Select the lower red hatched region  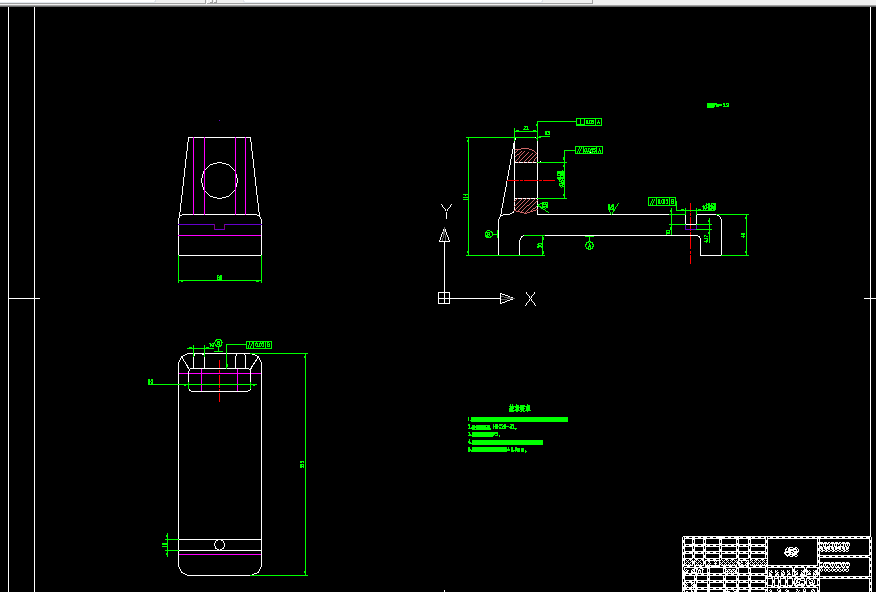(x=526, y=205)
